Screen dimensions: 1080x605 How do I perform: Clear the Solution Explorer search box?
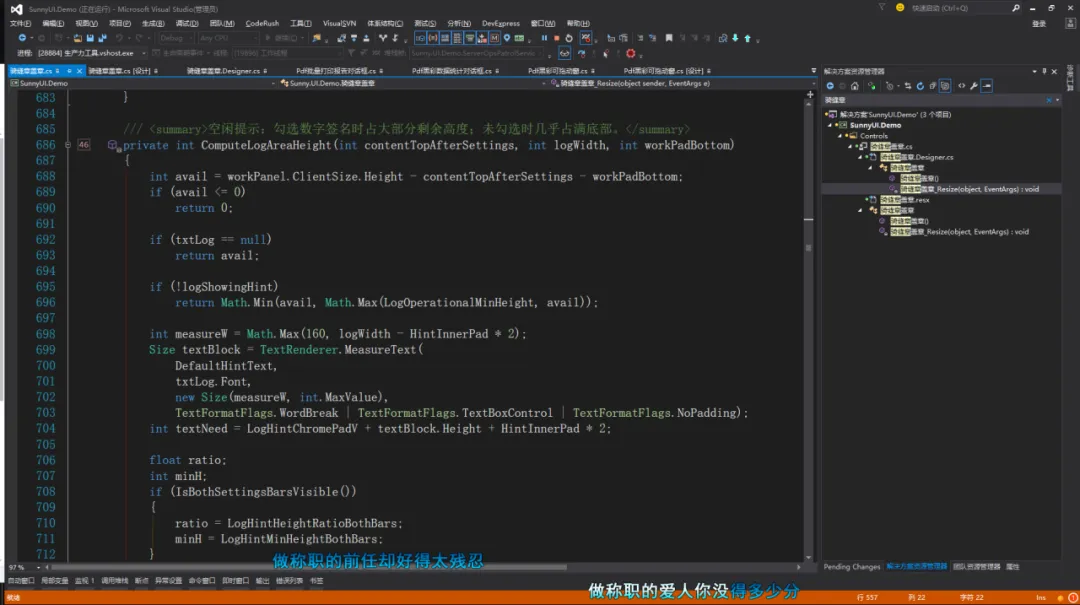[x=1049, y=101]
